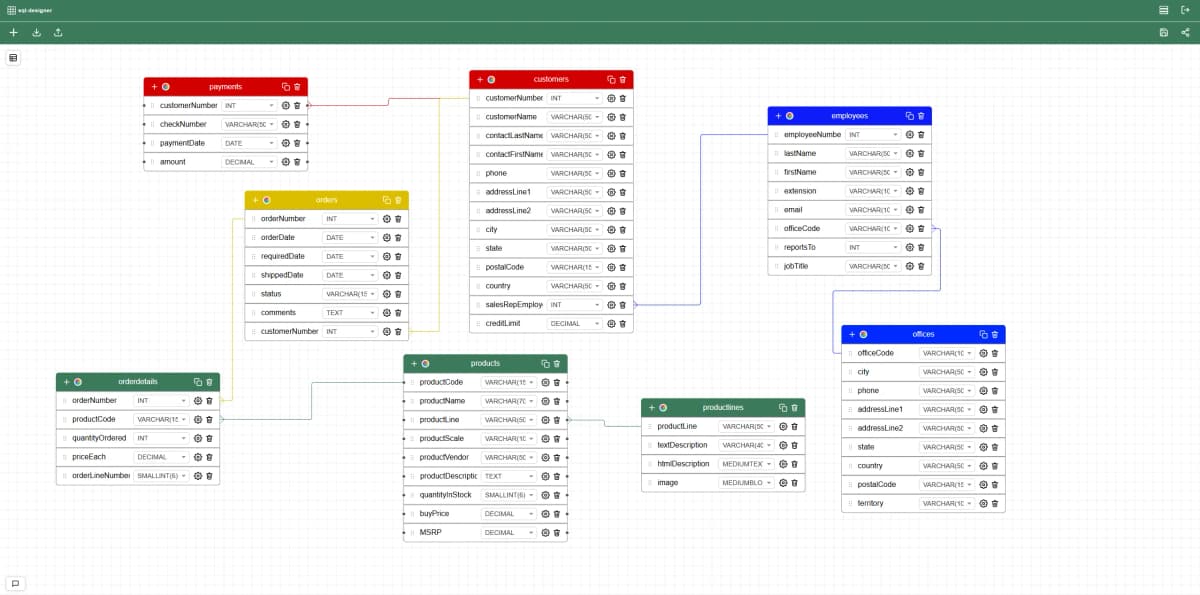Click the share icon at top right

coord(1186,32)
